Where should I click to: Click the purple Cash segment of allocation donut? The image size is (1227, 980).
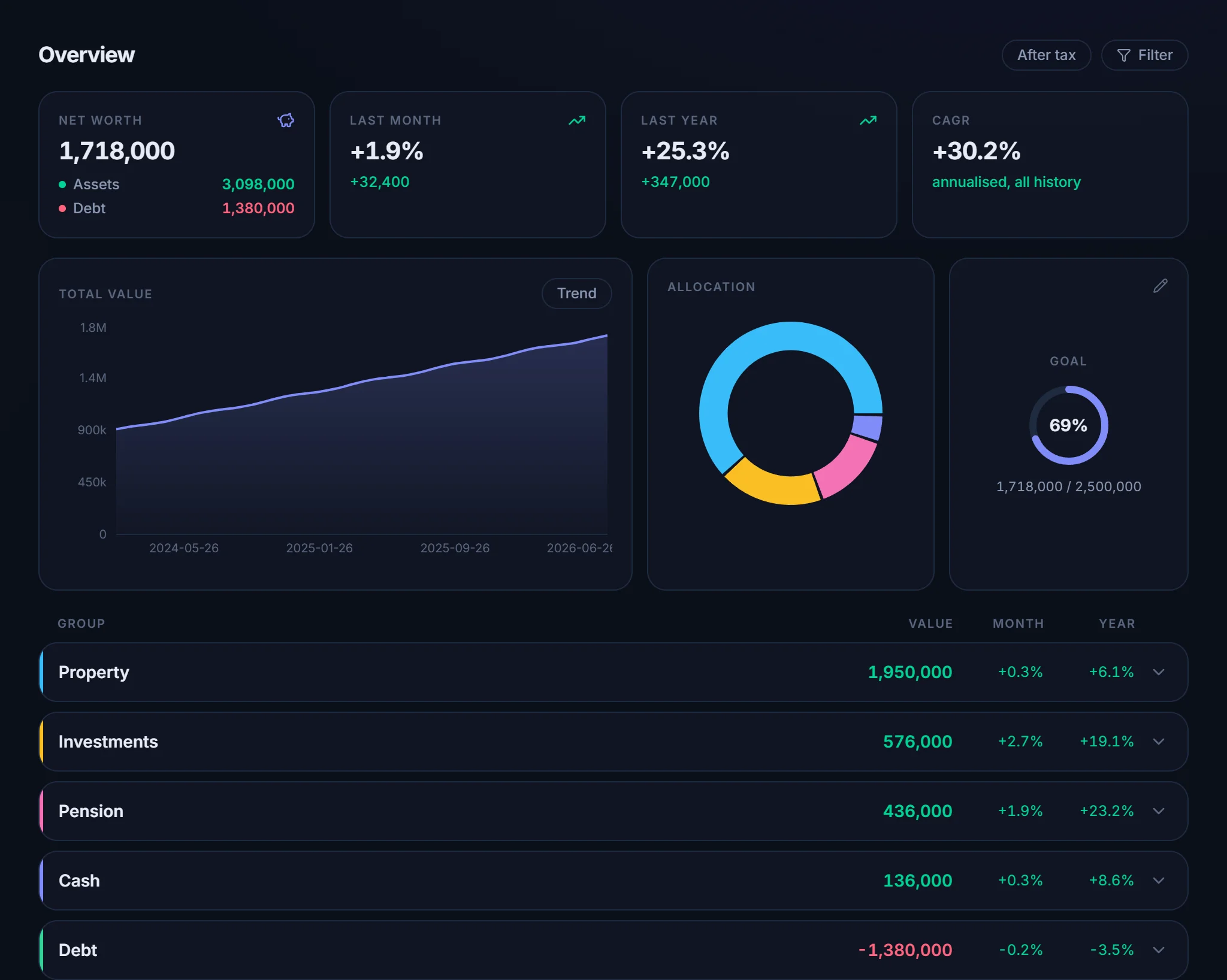(x=868, y=427)
